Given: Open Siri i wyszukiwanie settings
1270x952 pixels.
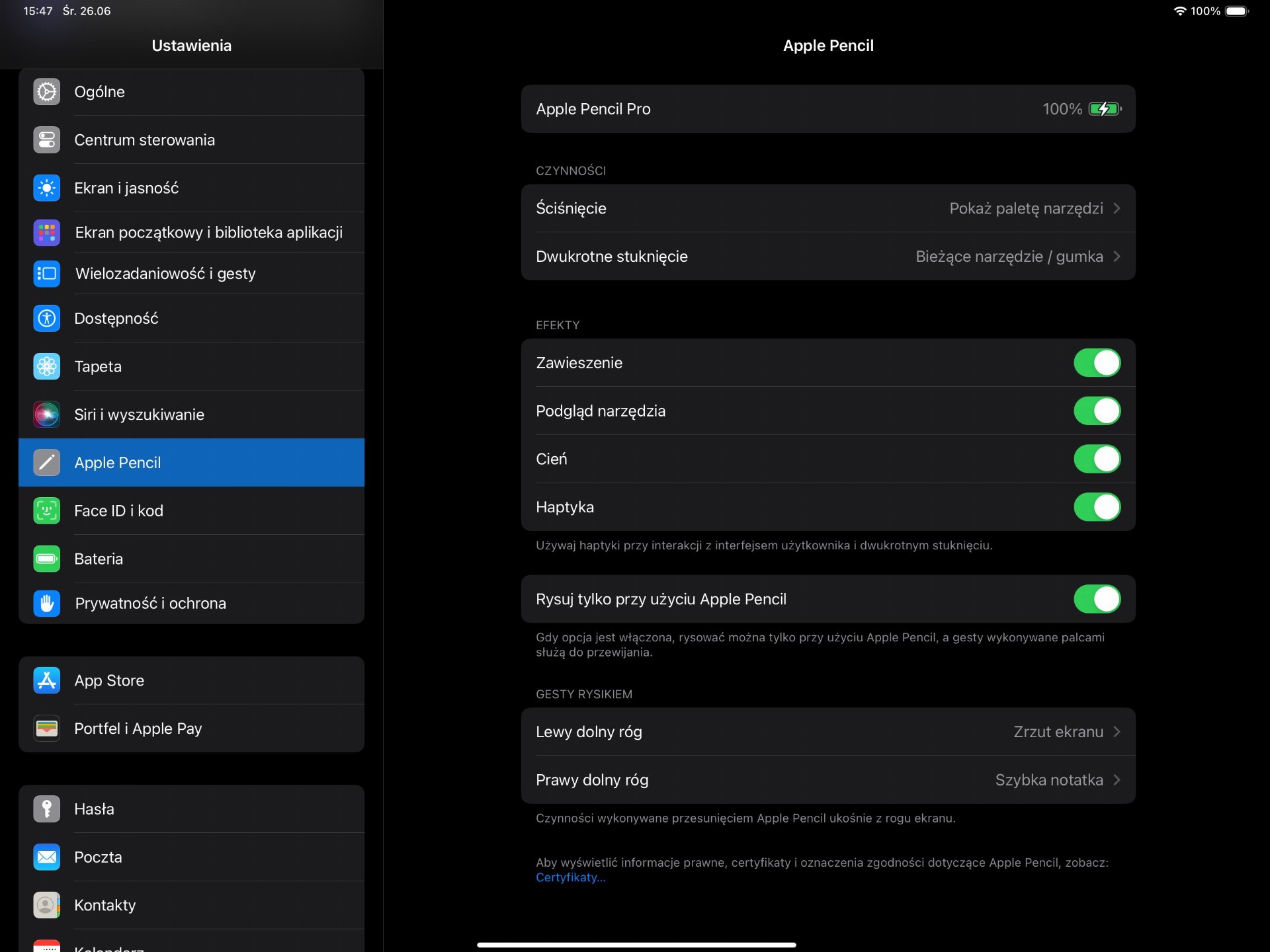Looking at the screenshot, I should point(191,415).
